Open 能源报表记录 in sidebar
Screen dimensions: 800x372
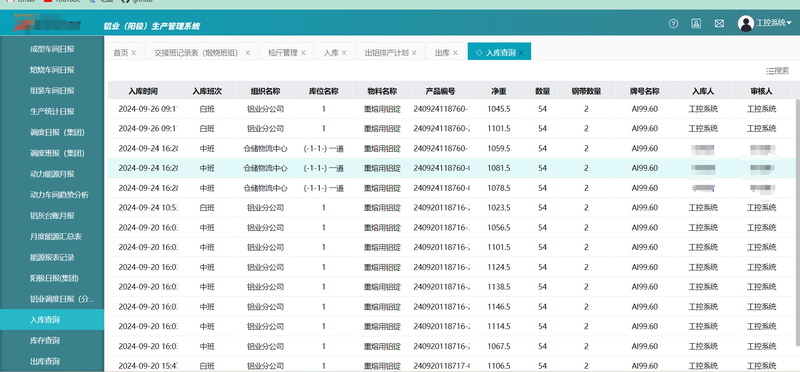click(52, 257)
